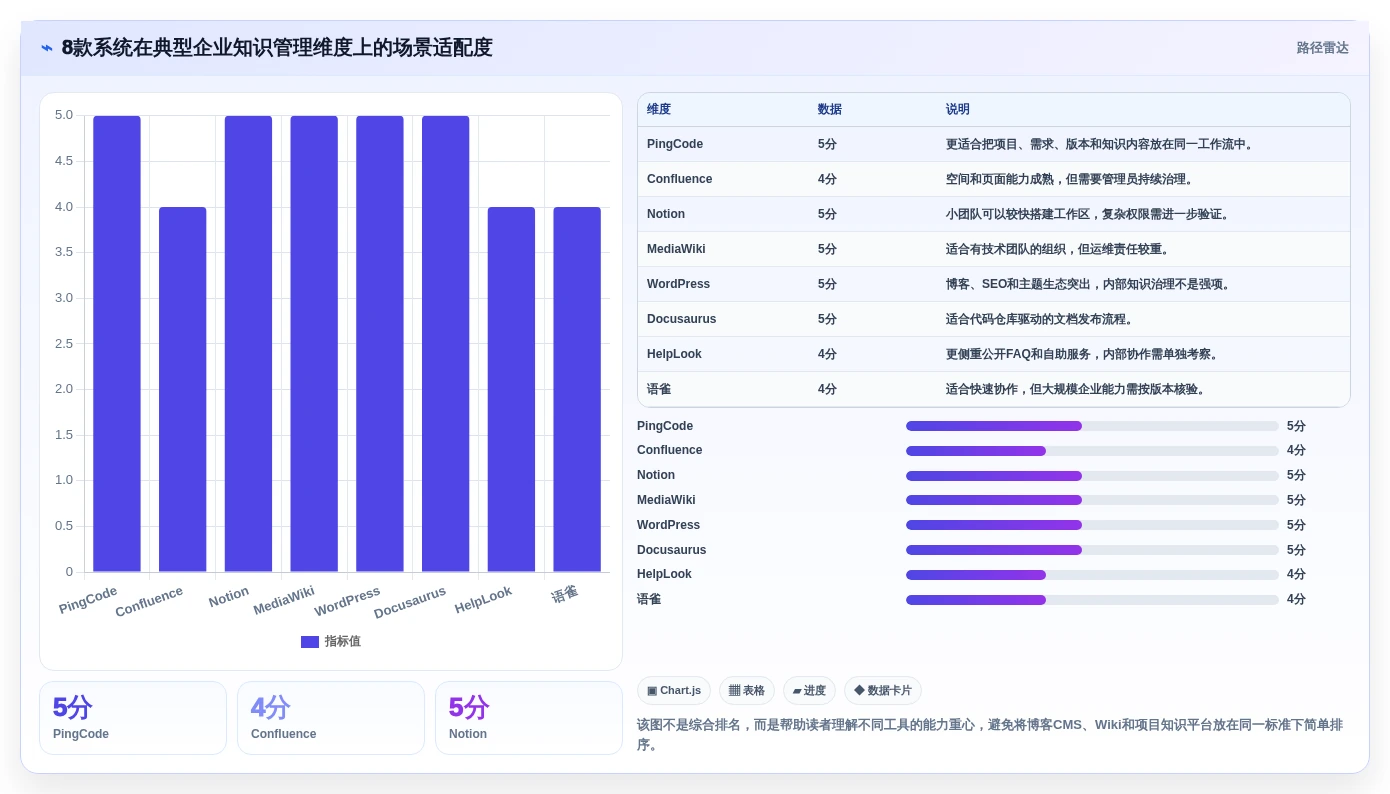Viewport: 1390px width, 794px height.
Task: Click the 路径雷达 label in header
Action: (1322, 48)
